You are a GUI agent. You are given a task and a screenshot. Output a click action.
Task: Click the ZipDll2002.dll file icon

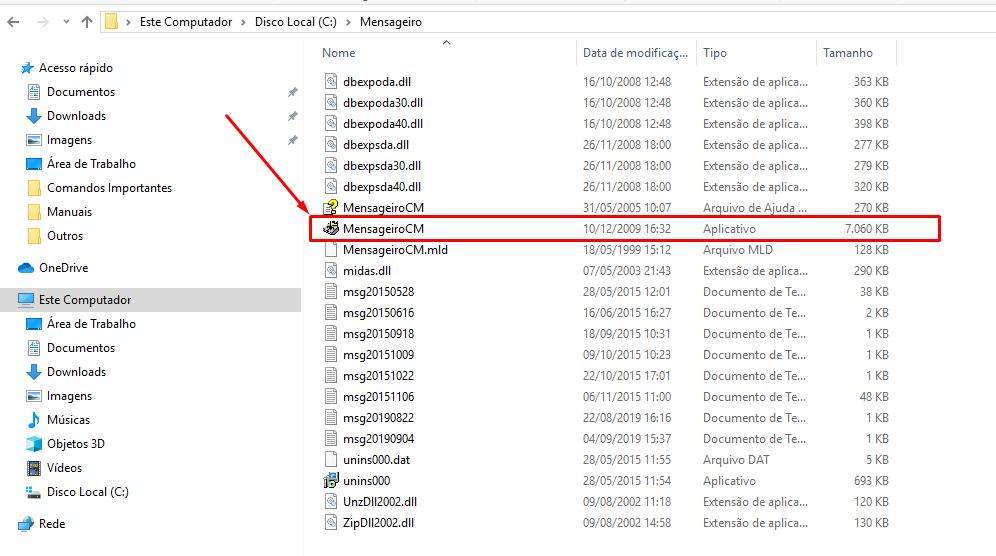coord(331,522)
